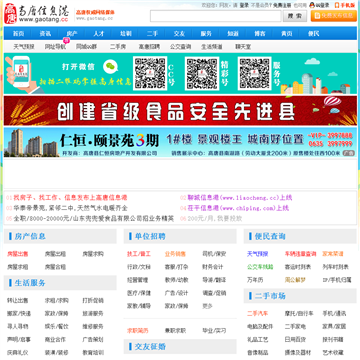Viewport: 360px width, 360px height.
Task: Click 二手房 in the sub navigation bar
Action: 118,47
